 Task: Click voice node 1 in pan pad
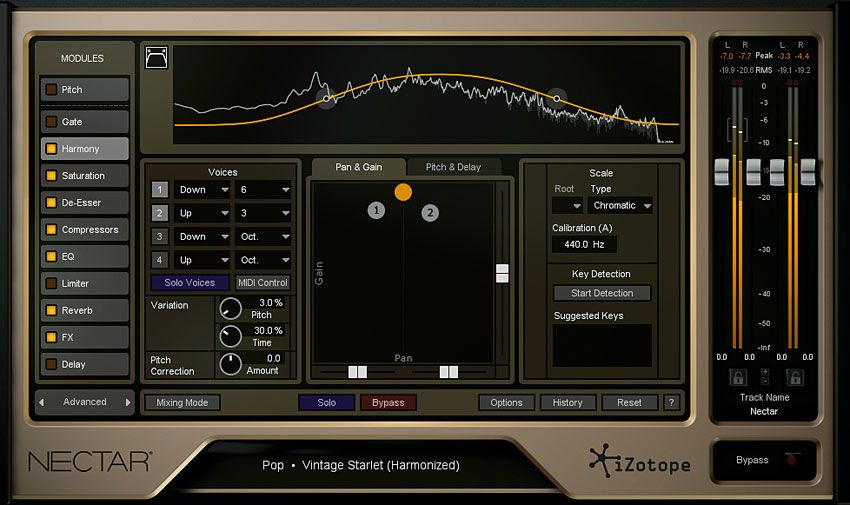(376, 210)
